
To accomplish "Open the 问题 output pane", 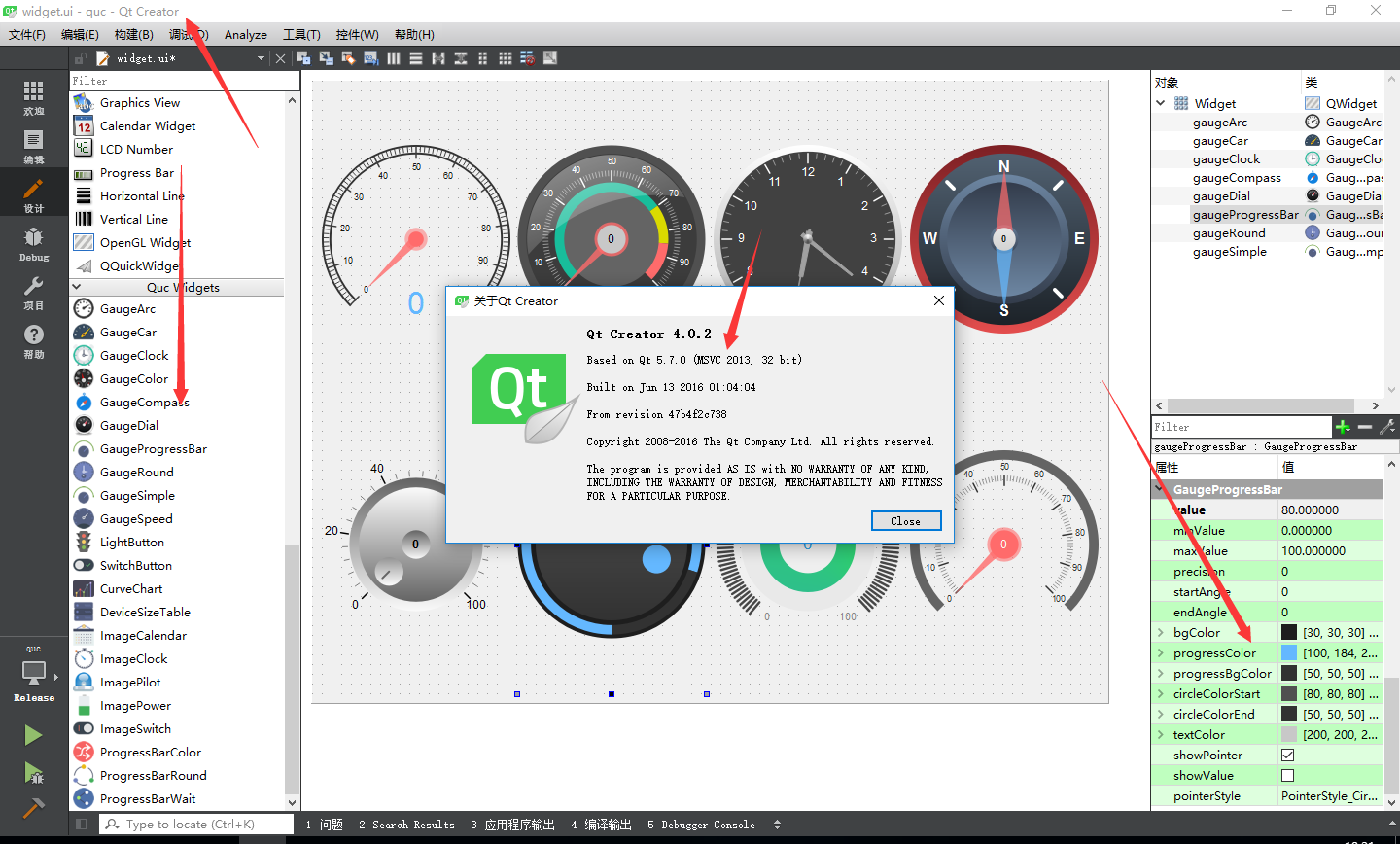I will 325,825.
